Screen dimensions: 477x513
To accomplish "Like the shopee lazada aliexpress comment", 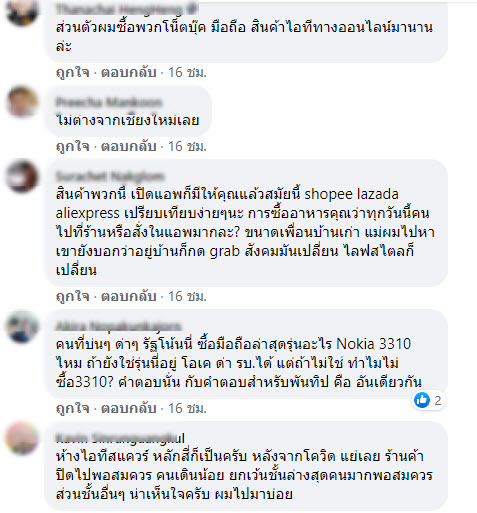I will click(73, 296).
